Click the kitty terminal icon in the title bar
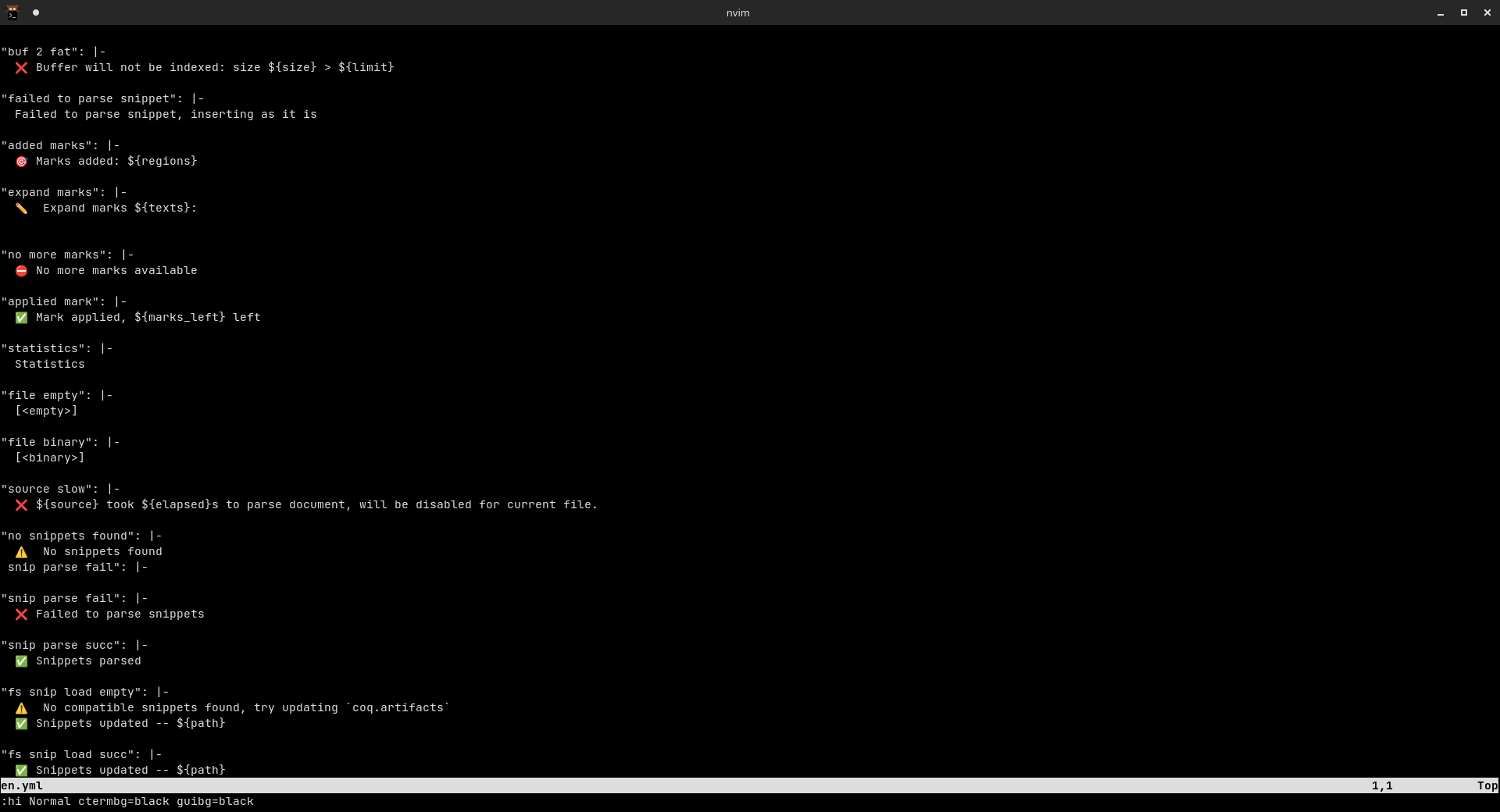This screenshot has width=1500, height=812. coord(12,12)
